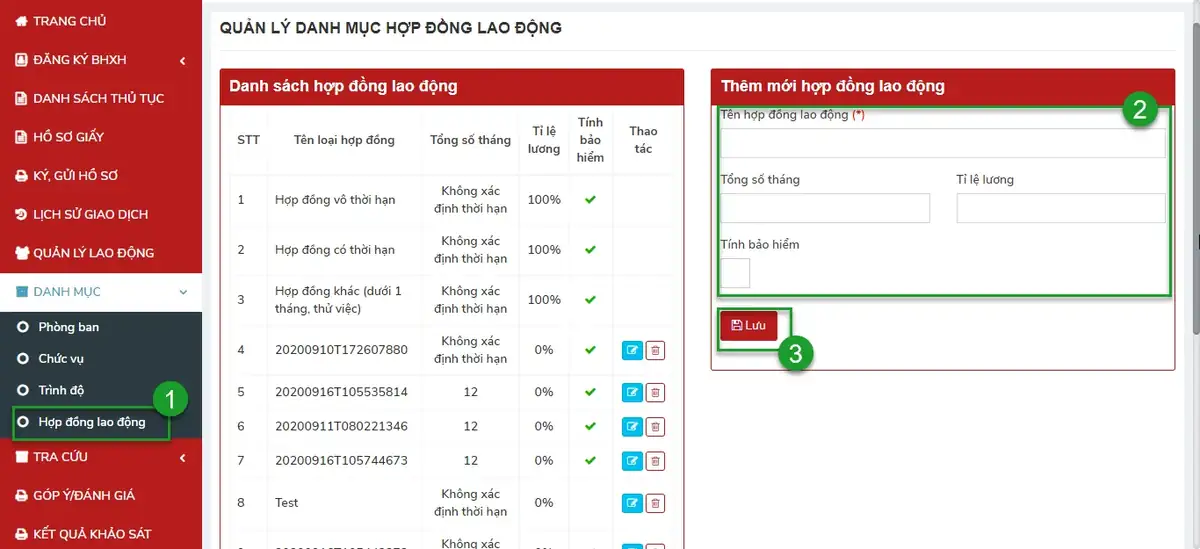Delete the contract 20200916T105744673 row
This screenshot has width=1200, height=549.
coord(655,460)
